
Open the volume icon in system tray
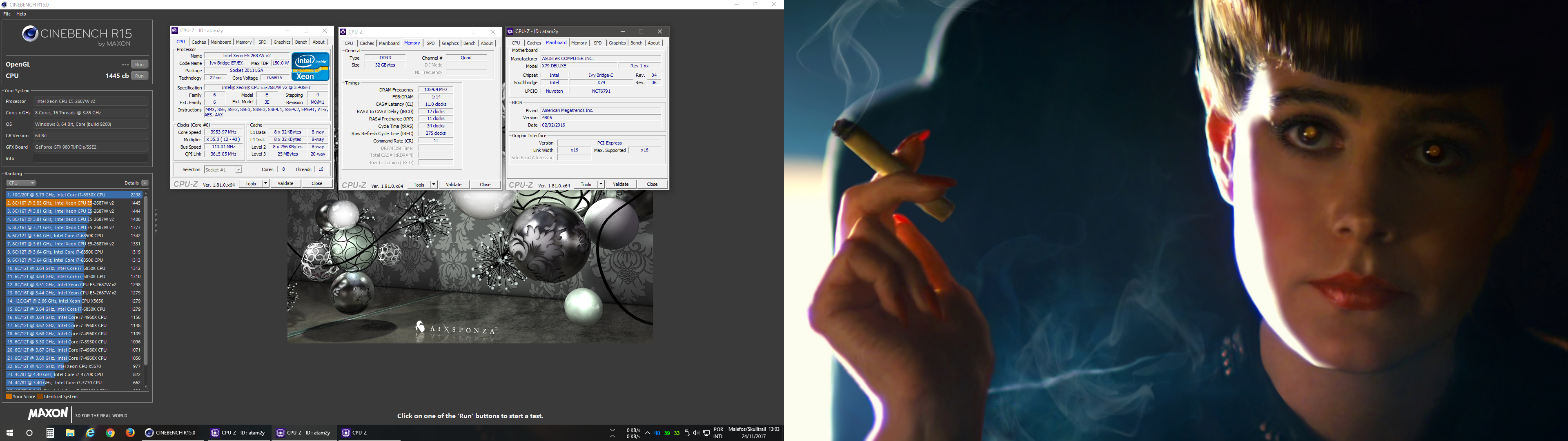click(696, 433)
